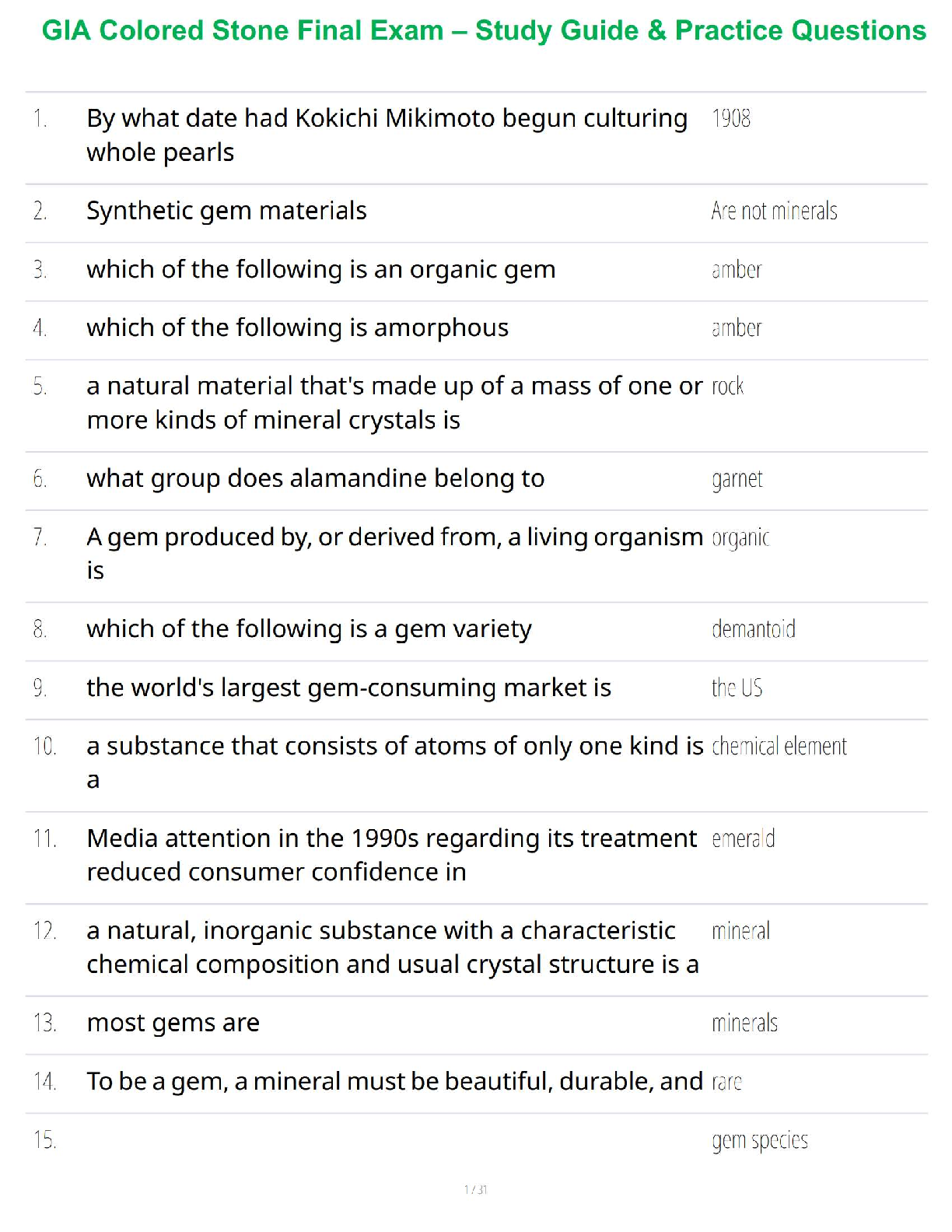Click the answer "rare"
This screenshot has height=1232, width=952.
(x=726, y=1081)
